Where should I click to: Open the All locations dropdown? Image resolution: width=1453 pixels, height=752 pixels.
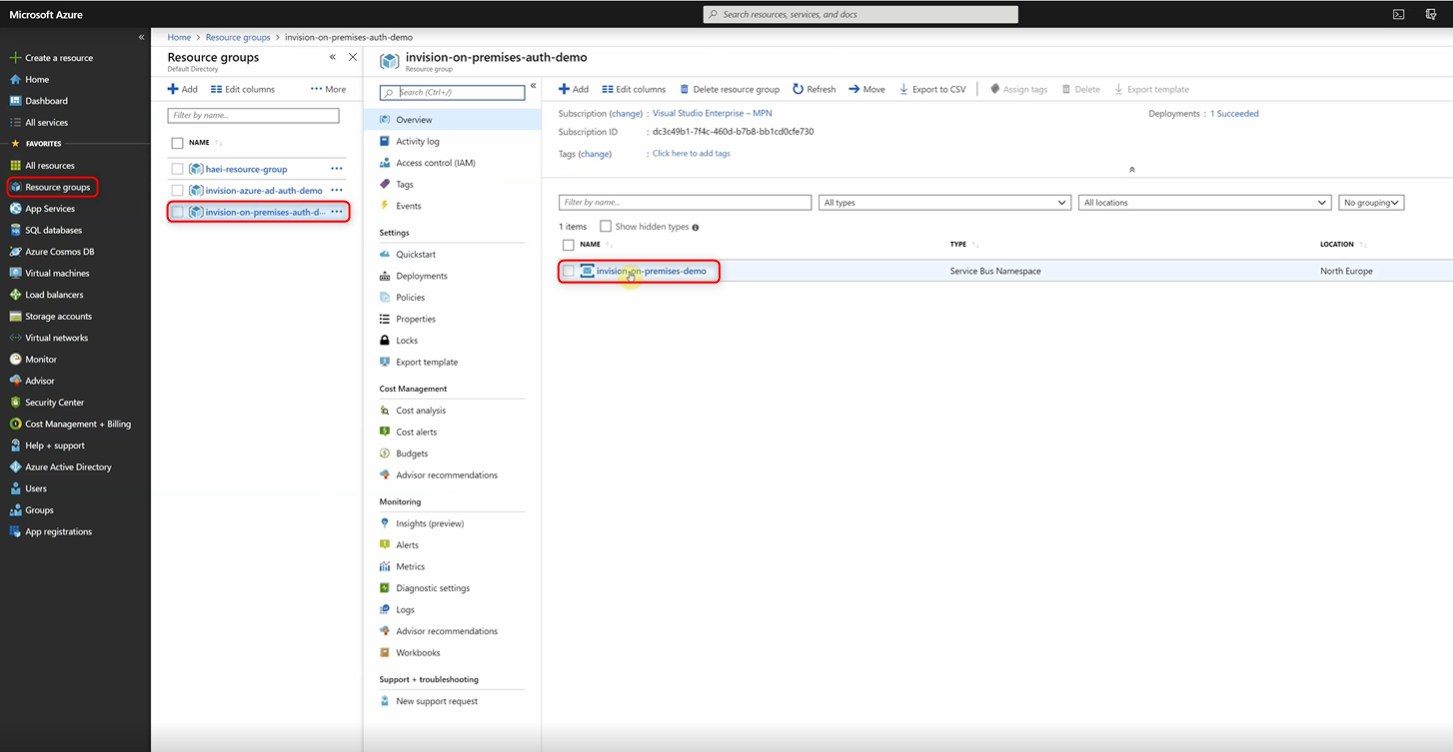(1203, 202)
